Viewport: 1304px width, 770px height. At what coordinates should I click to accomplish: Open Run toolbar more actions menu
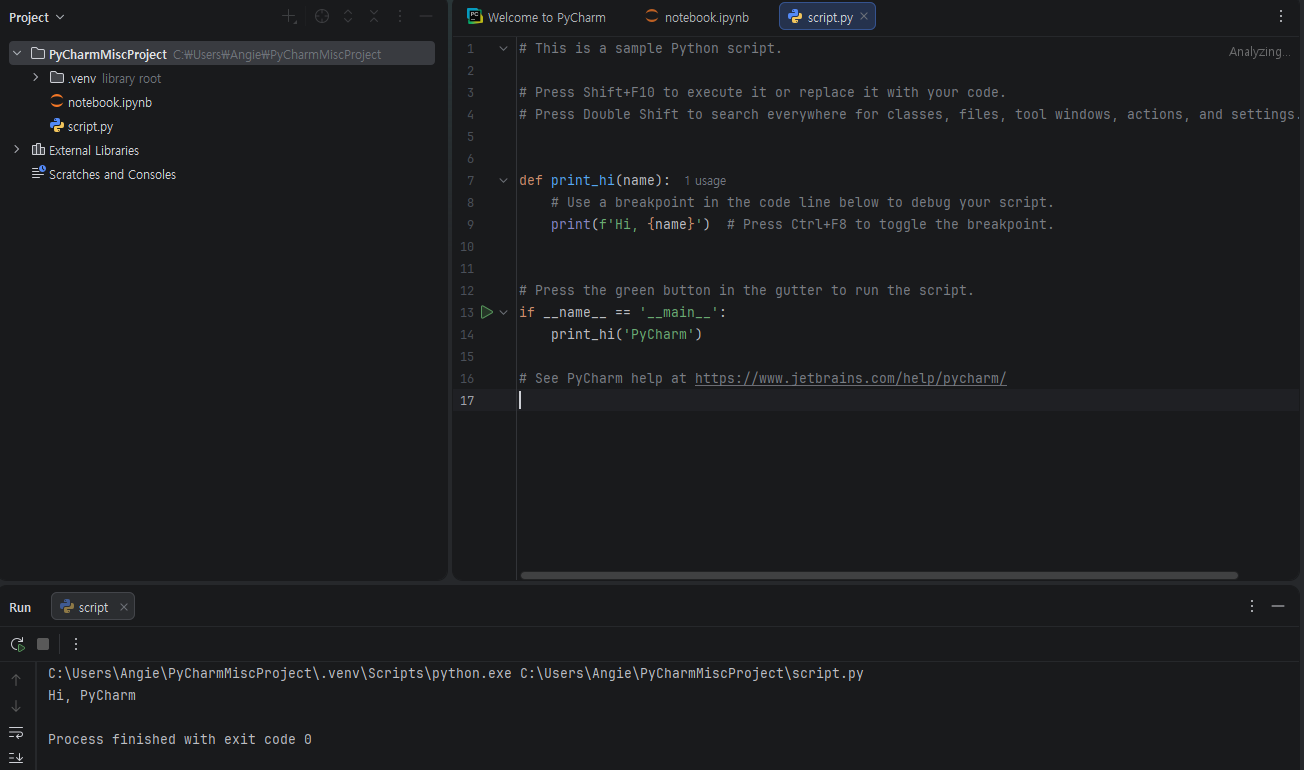tap(75, 644)
